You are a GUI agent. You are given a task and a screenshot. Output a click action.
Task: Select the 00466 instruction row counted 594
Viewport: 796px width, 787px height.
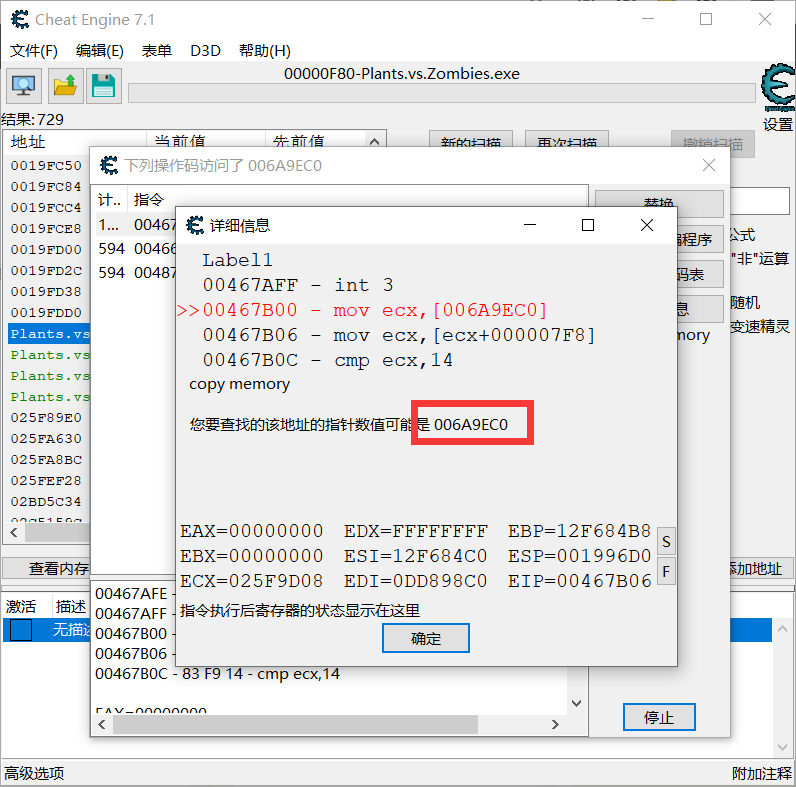(x=136, y=248)
